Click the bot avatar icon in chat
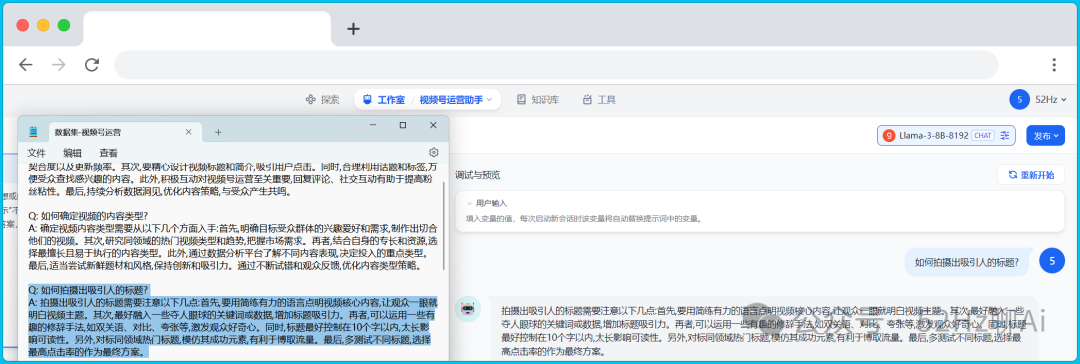Screen dimensions: 1080x364 [x=468, y=309]
